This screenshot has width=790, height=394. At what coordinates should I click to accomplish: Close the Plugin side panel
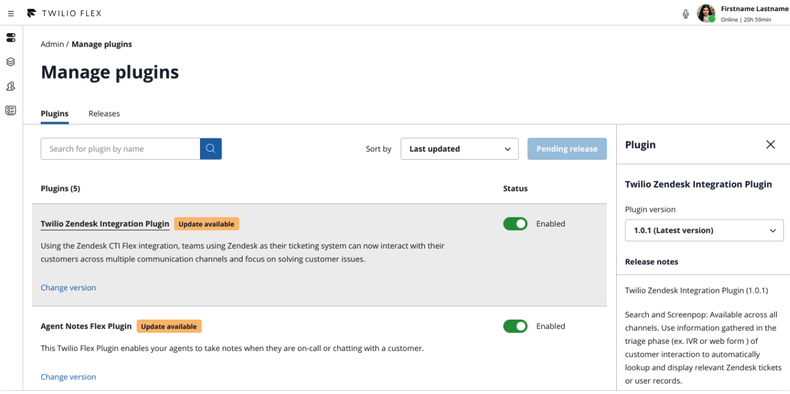pyautogui.click(x=770, y=145)
